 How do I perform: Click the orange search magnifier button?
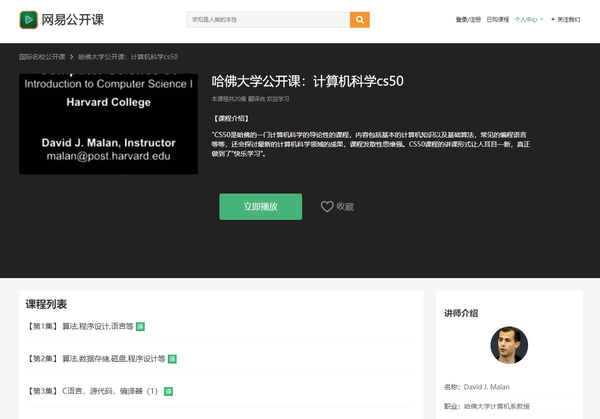click(x=360, y=20)
